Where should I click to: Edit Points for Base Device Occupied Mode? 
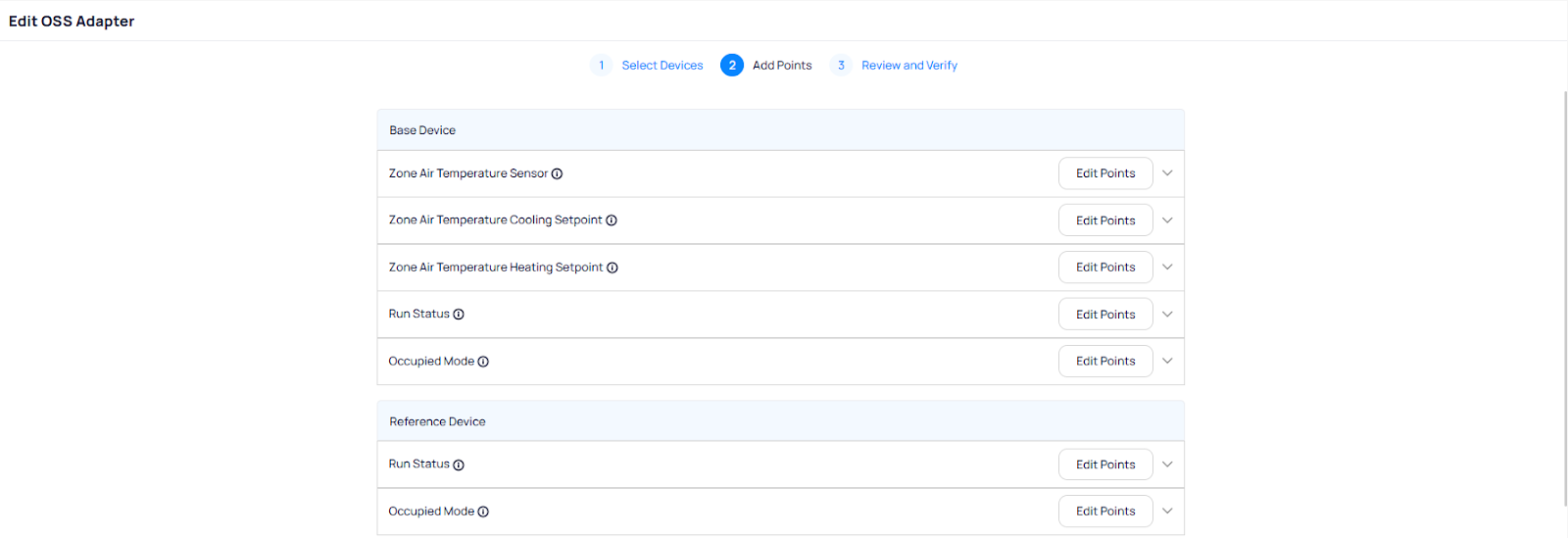click(x=1104, y=362)
